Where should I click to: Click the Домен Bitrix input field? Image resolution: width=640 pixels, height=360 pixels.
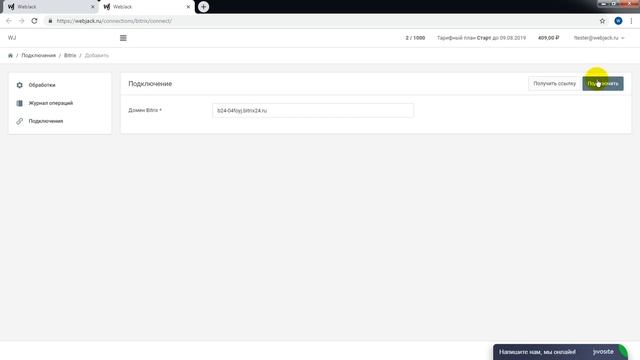(x=313, y=111)
